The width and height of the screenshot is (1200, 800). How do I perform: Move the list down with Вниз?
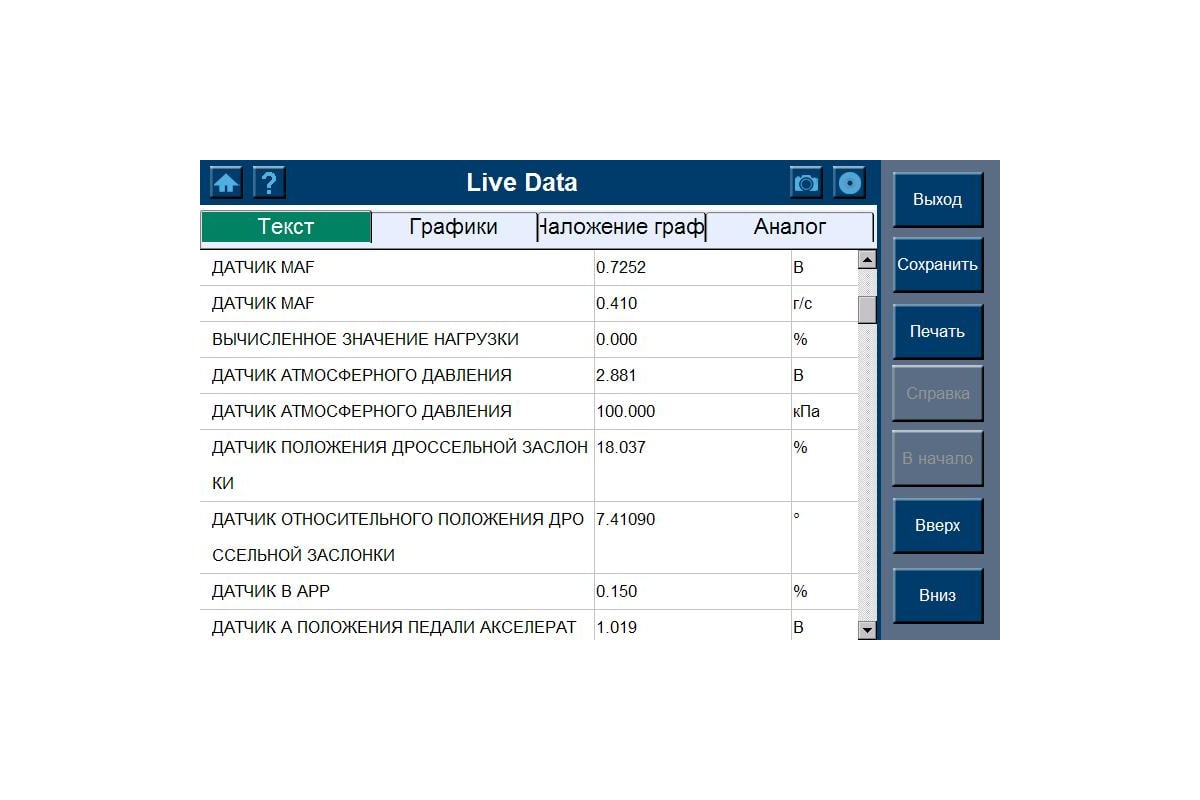(938, 596)
